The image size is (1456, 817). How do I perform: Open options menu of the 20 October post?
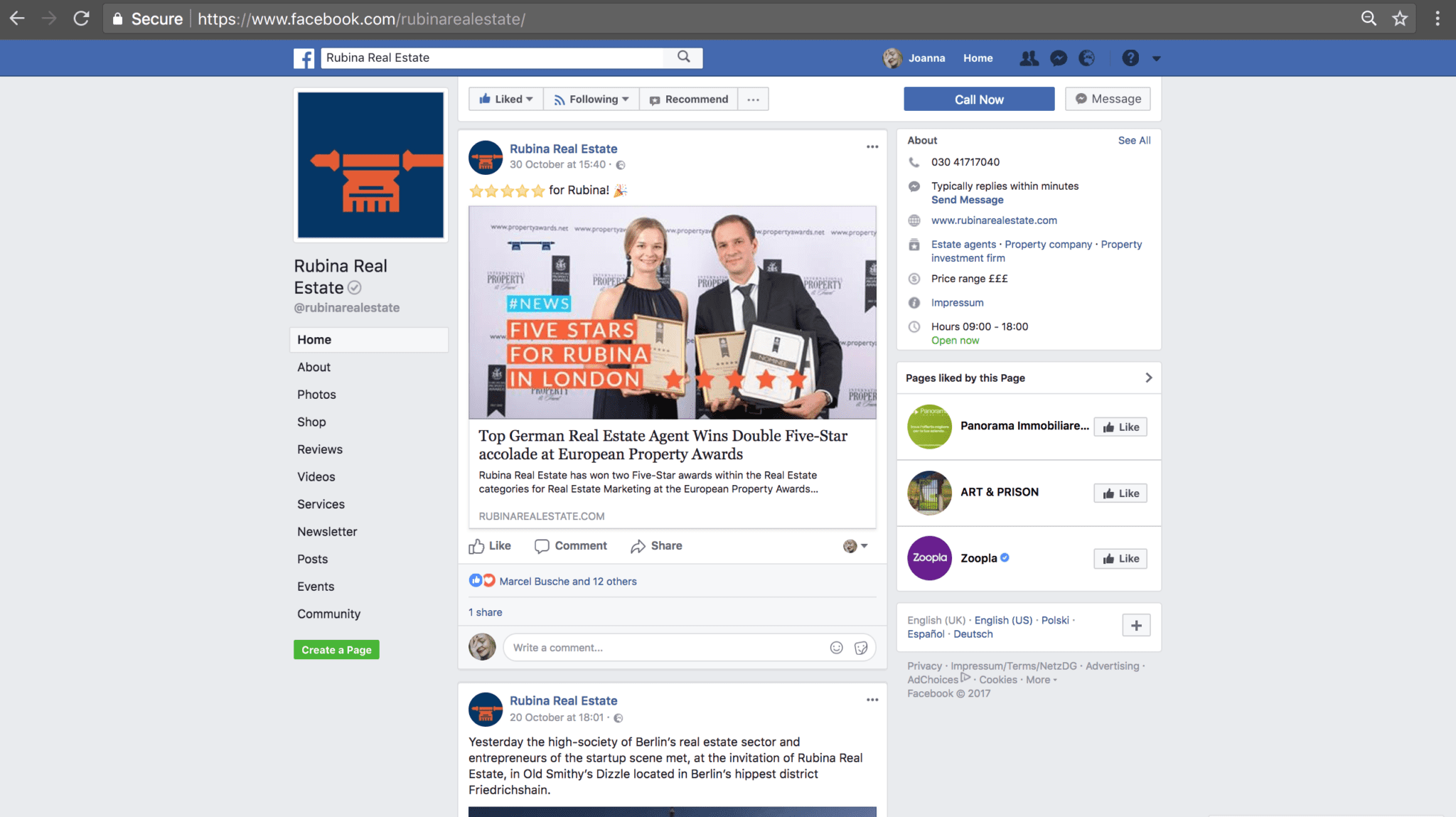click(x=872, y=700)
